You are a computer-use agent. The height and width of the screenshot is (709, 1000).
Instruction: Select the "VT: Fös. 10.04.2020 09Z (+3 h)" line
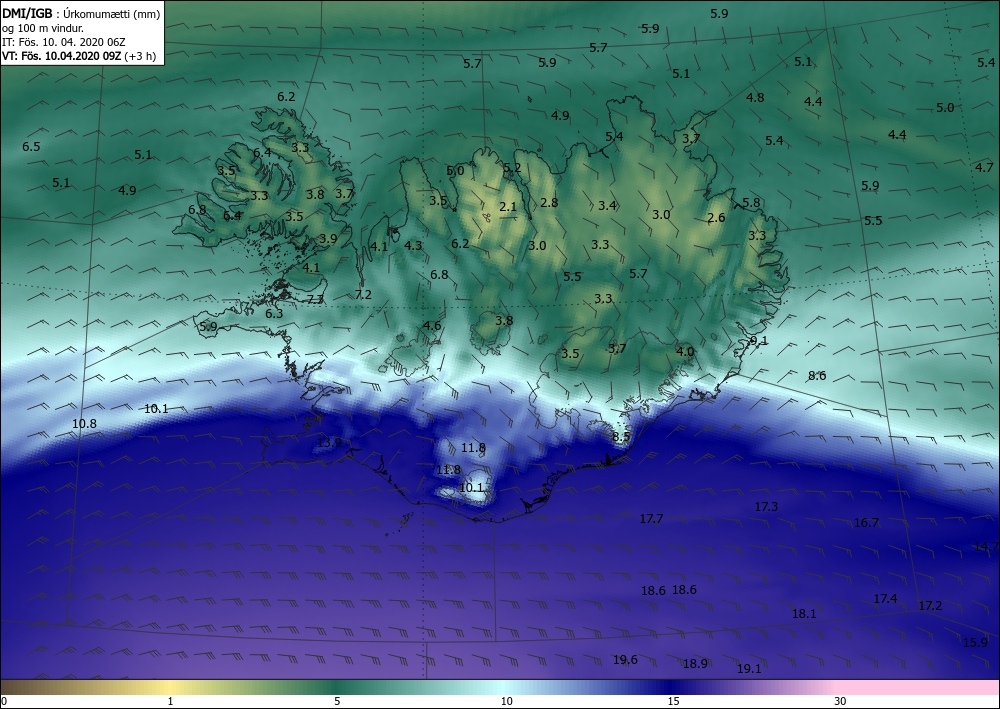point(77,55)
